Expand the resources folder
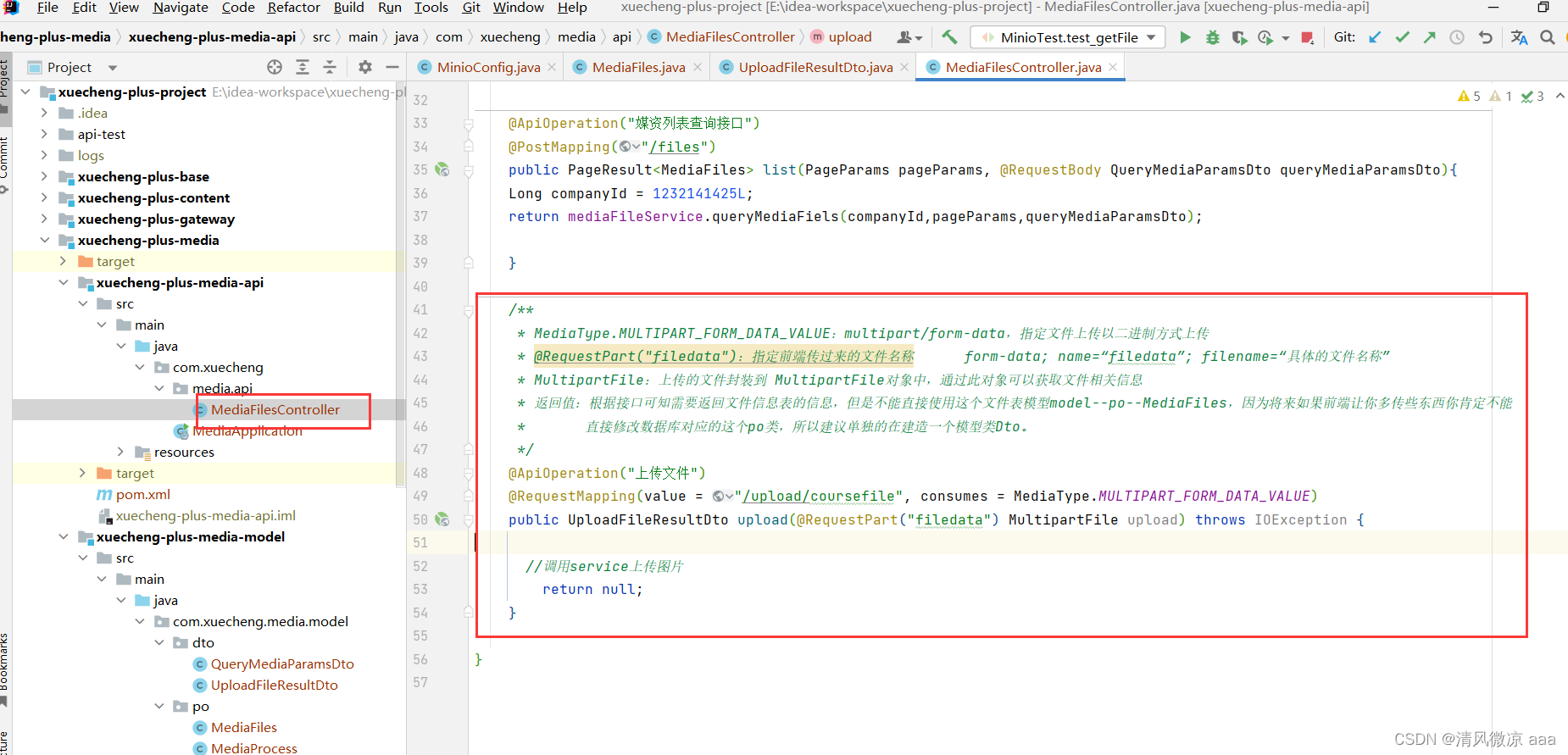 [x=120, y=452]
